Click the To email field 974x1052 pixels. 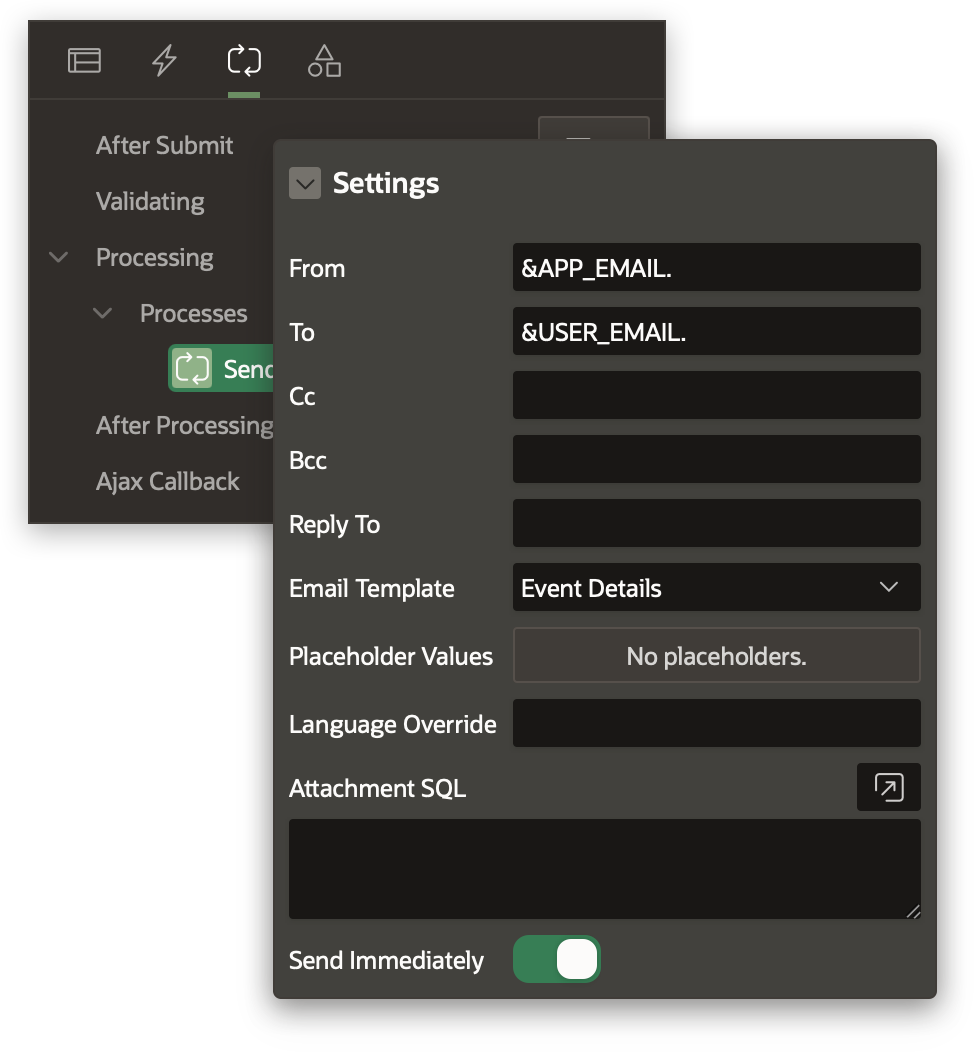point(716,332)
